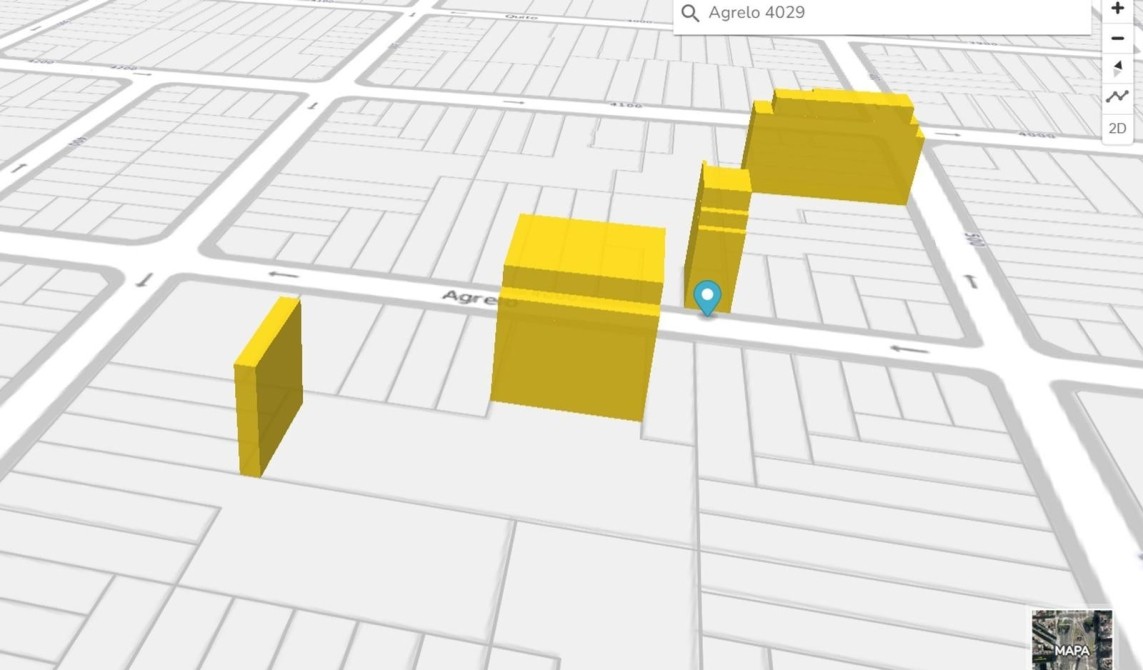The width and height of the screenshot is (1143, 670).
Task: Click the Quito street label at top
Action: tap(521, 16)
